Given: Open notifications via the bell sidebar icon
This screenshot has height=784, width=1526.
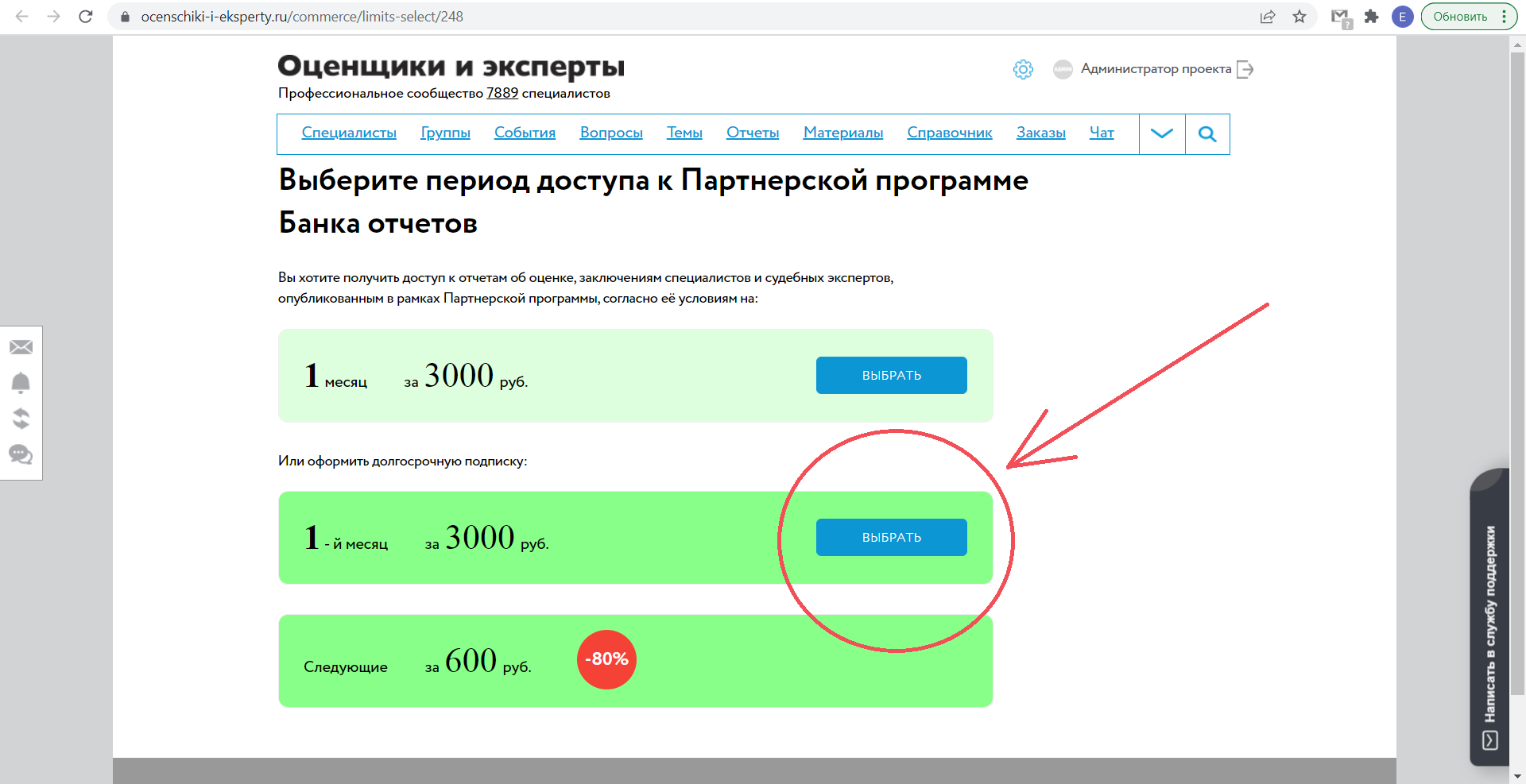Looking at the screenshot, I should click(21, 383).
